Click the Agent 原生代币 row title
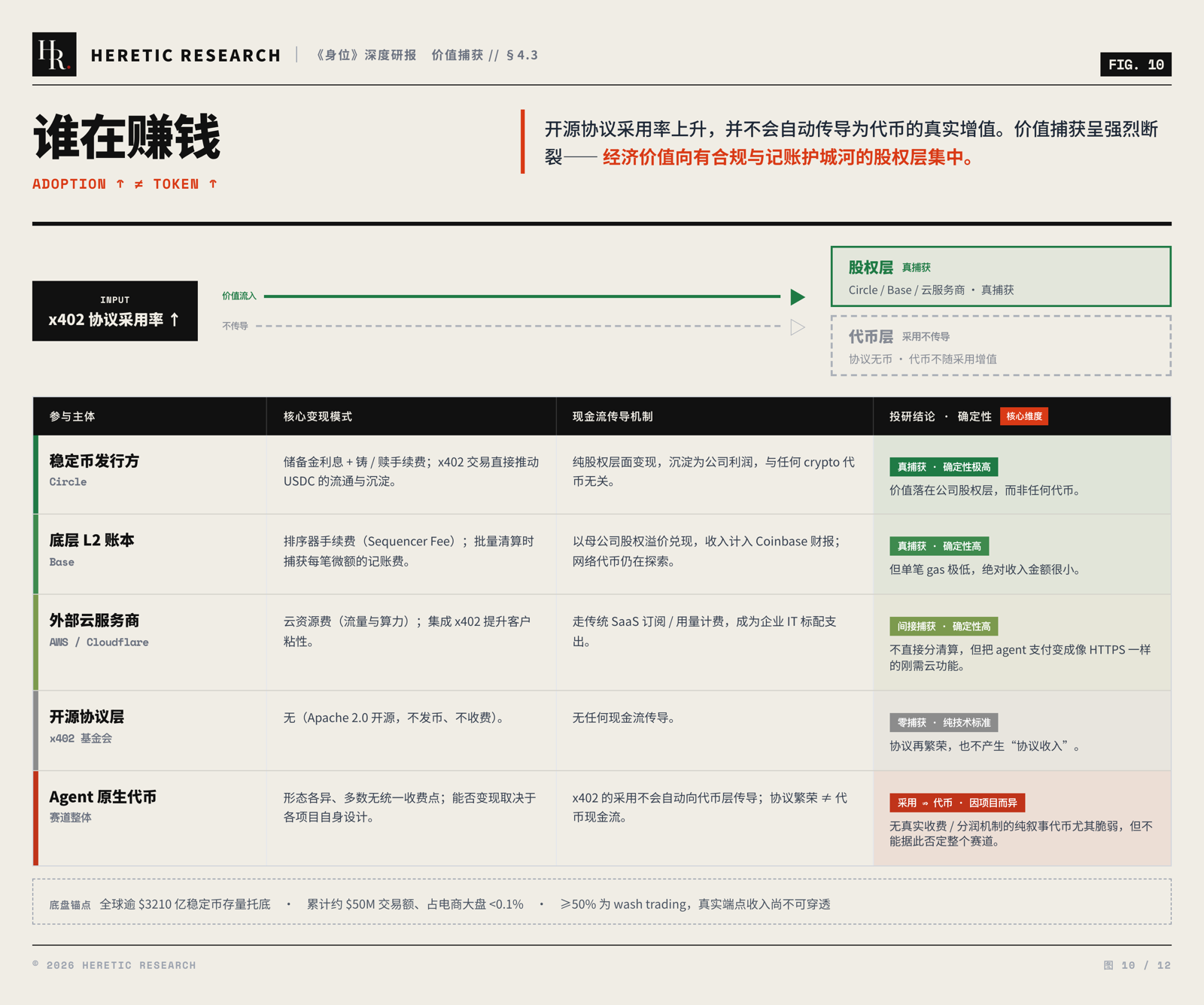 (x=102, y=797)
